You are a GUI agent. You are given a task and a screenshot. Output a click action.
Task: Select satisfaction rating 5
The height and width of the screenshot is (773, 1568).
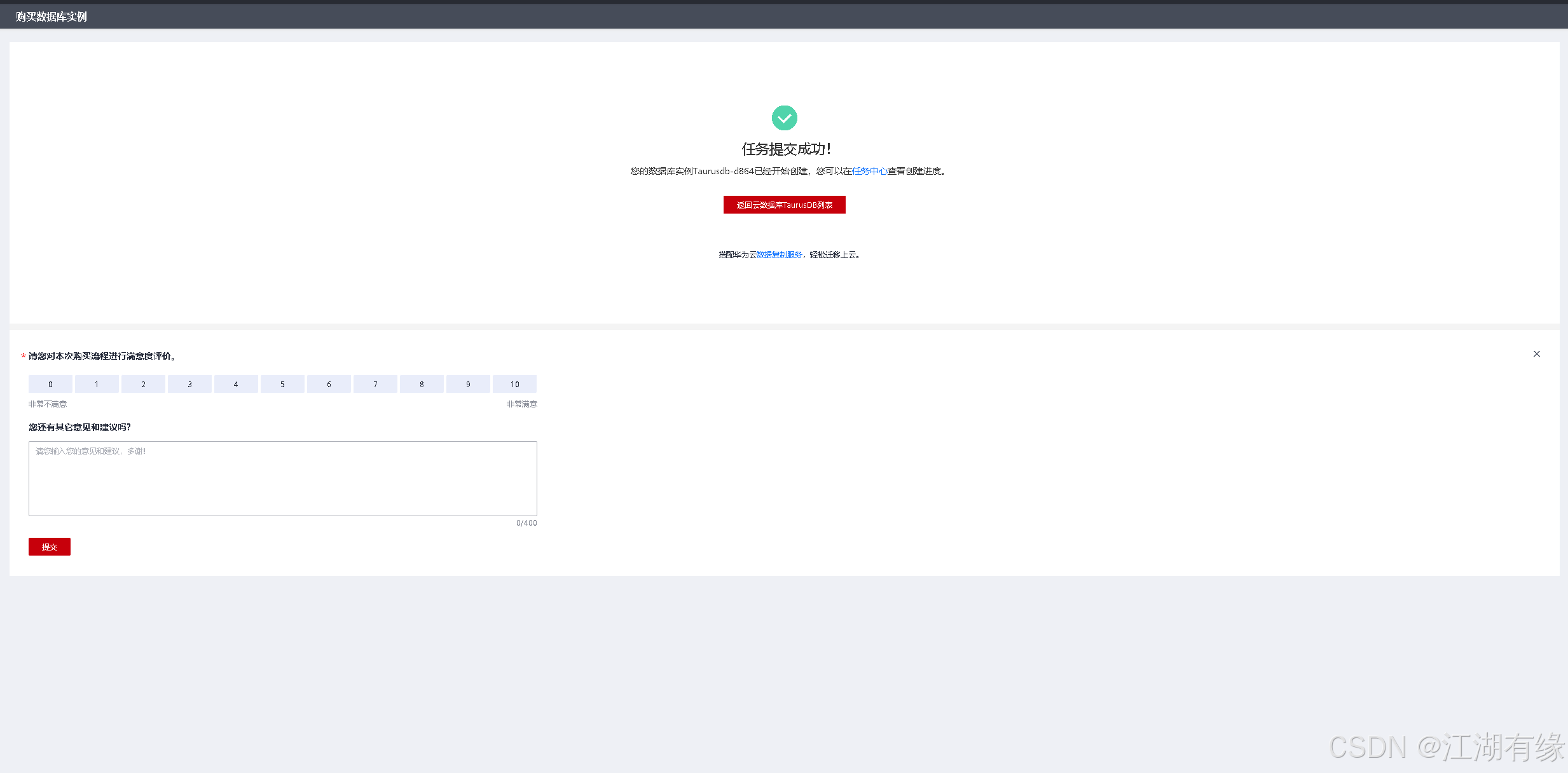(x=282, y=384)
